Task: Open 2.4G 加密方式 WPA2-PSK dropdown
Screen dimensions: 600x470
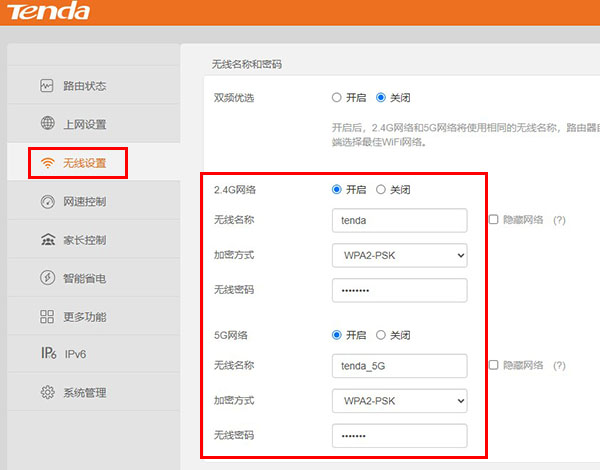Action: (399, 255)
